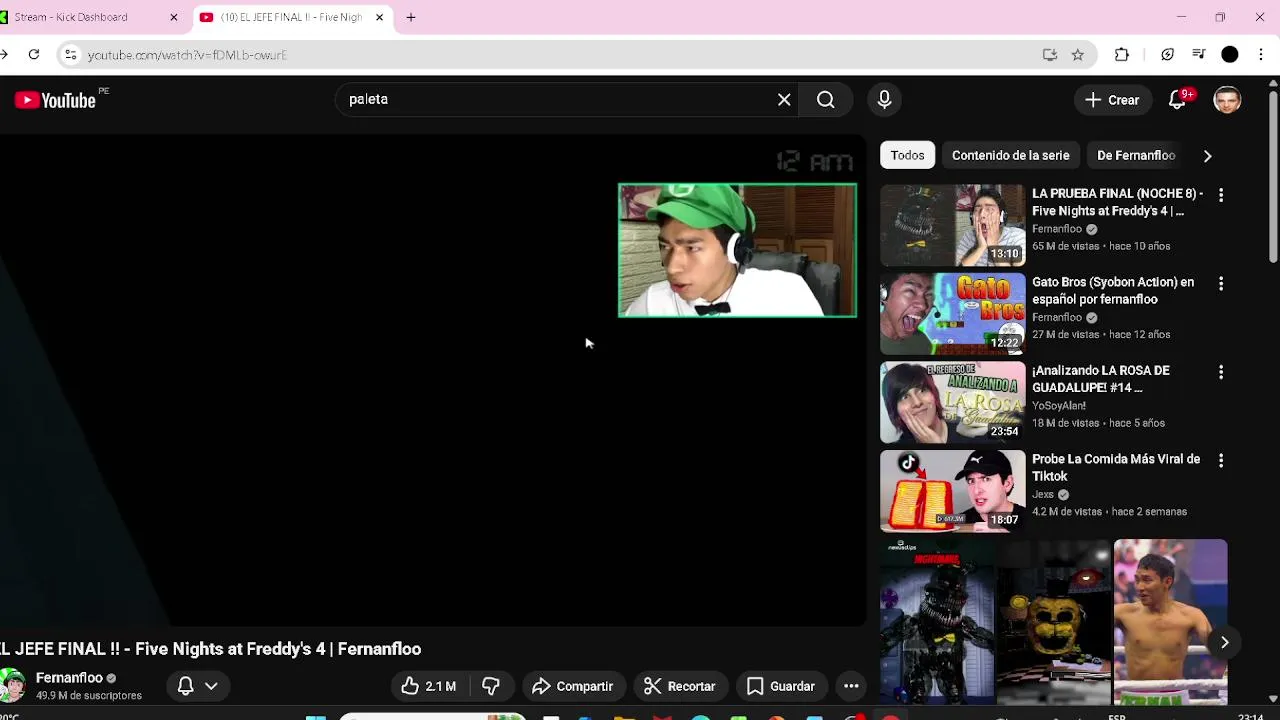Save the video with Guardar
1280x720 pixels.
click(782, 686)
